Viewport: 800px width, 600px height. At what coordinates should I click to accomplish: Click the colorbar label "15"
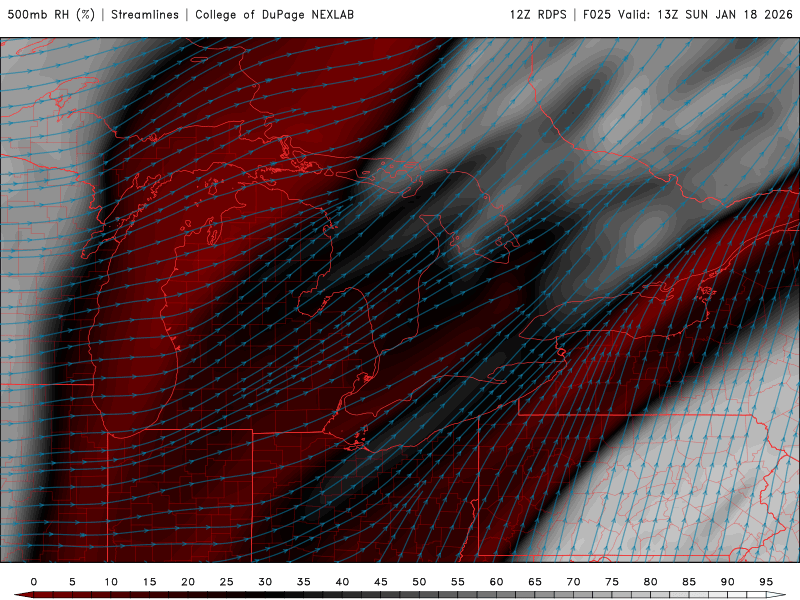click(149, 582)
